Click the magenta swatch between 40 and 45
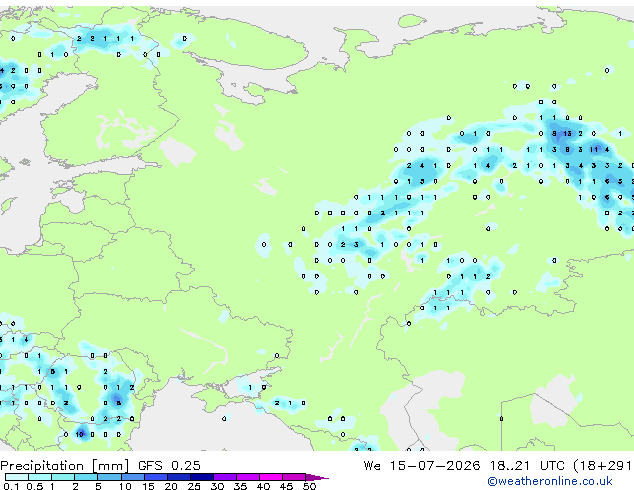The width and height of the screenshot is (634, 490). click(x=271, y=477)
